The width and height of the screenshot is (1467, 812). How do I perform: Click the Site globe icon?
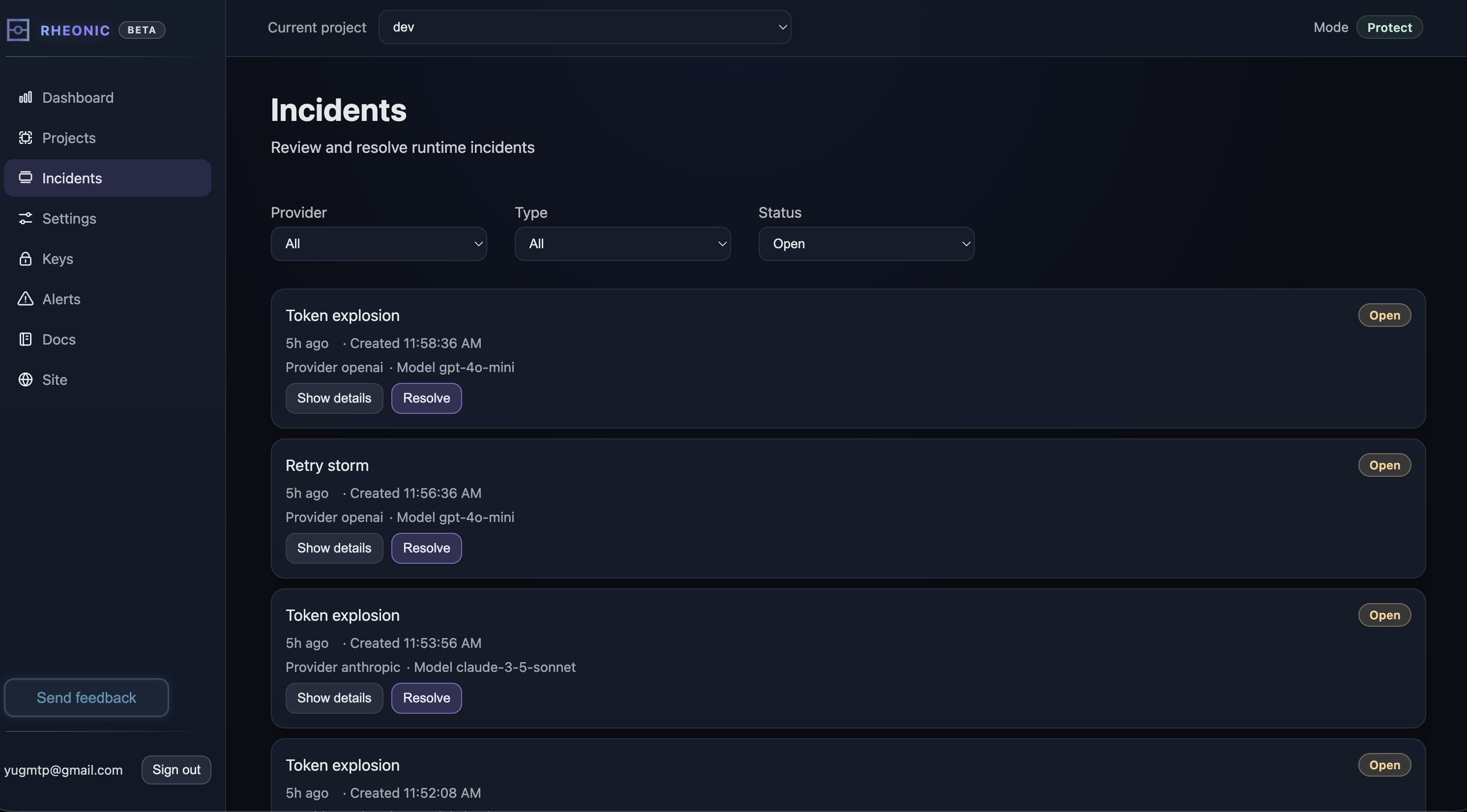point(25,380)
